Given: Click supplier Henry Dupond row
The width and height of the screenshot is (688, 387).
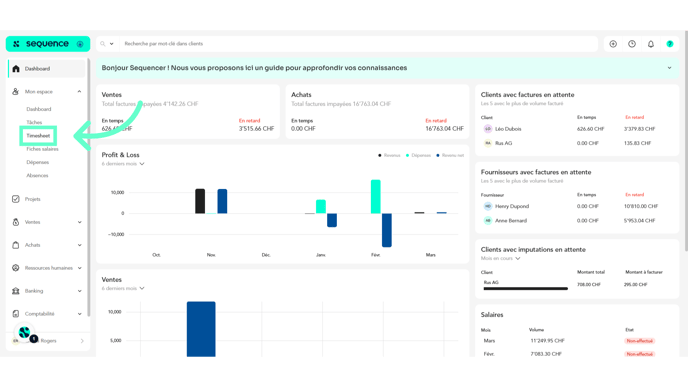Looking at the screenshot, I should pos(577,206).
